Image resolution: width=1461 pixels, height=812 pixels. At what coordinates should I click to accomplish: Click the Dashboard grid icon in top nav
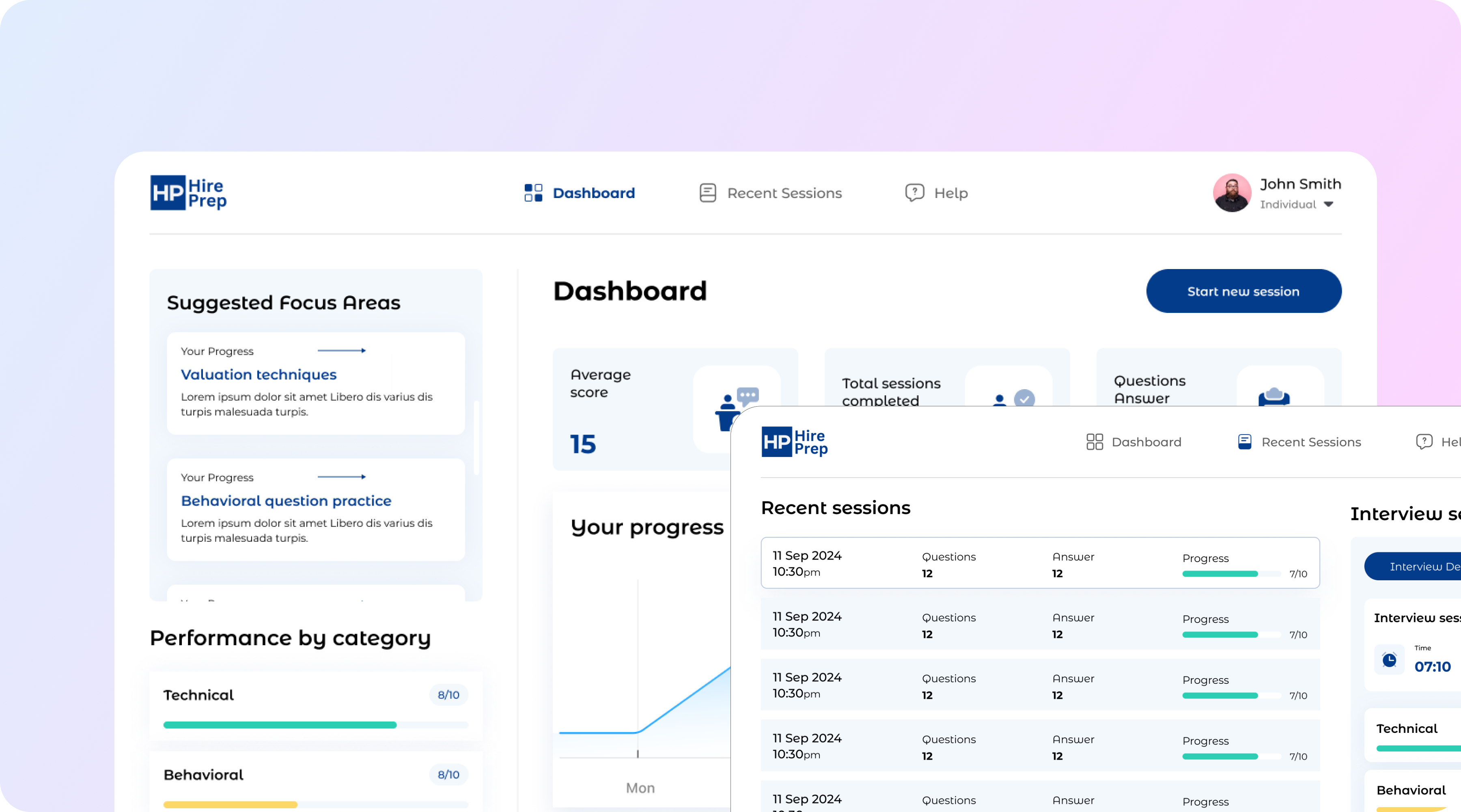pos(533,193)
